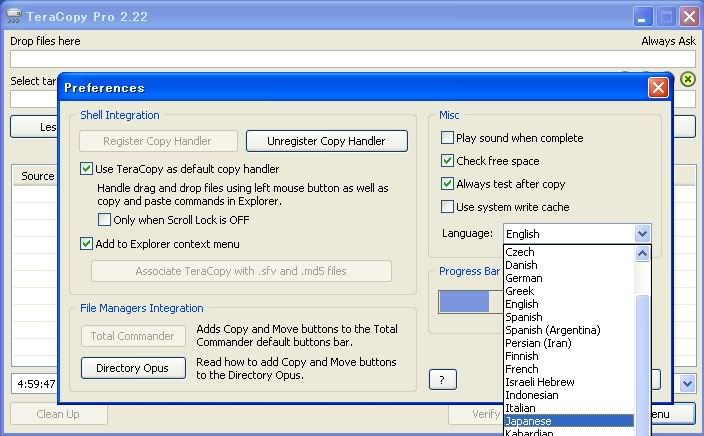Pick Spanish (Argentina) language entry

[x=569, y=330]
